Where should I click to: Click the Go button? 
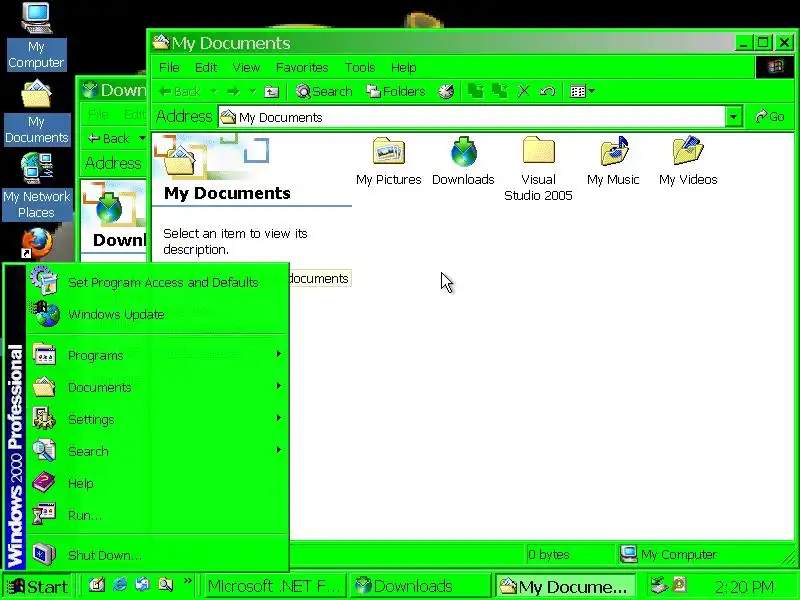(770, 117)
